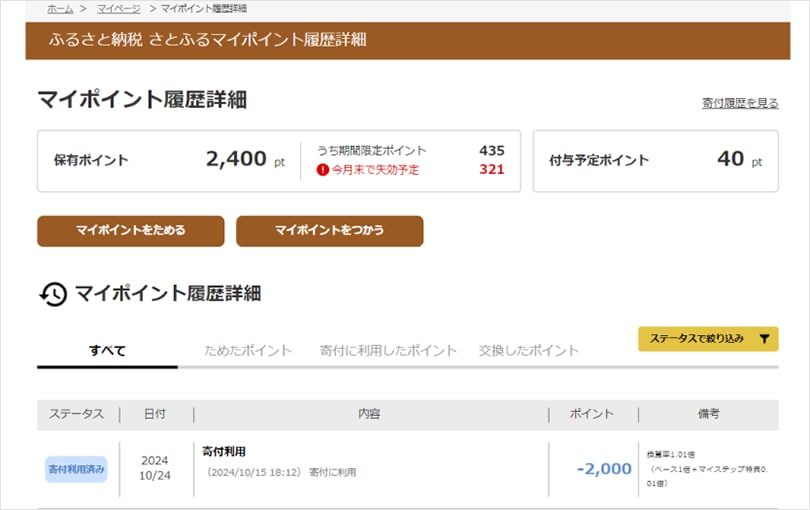
Task: Click the expiring points value 321
Action: (x=492, y=169)
